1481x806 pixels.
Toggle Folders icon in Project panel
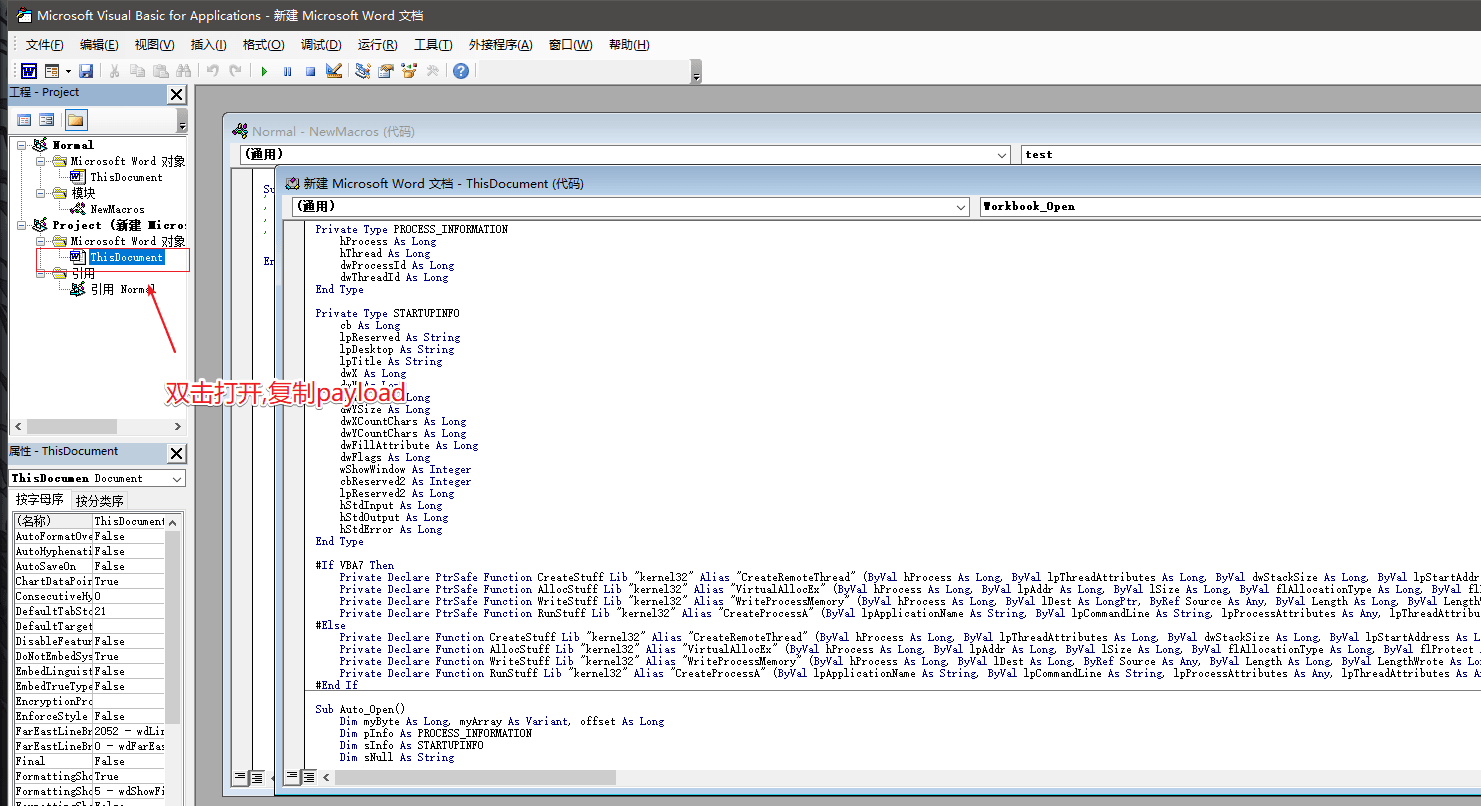coord(76,120)
